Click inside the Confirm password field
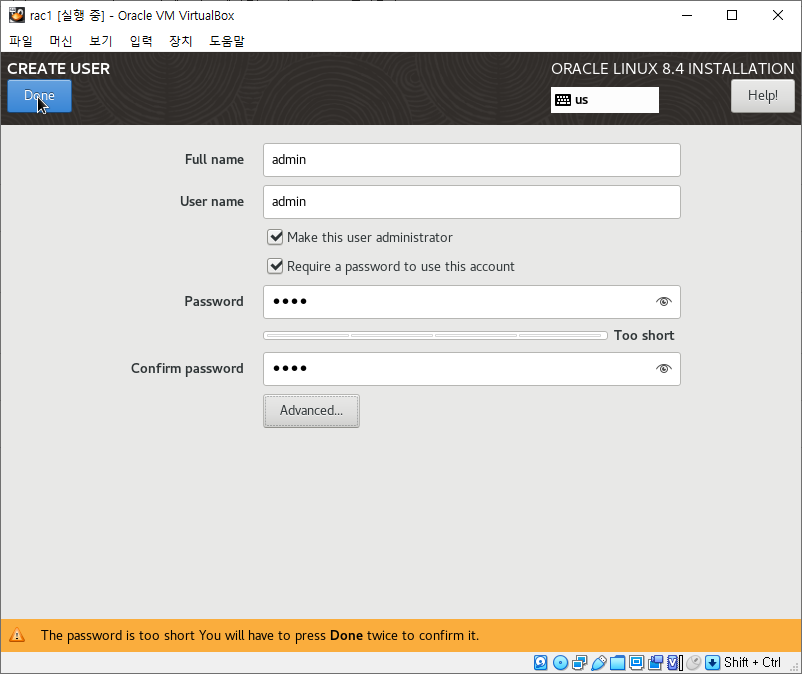The image size is (802, 674). click(472, 369)
